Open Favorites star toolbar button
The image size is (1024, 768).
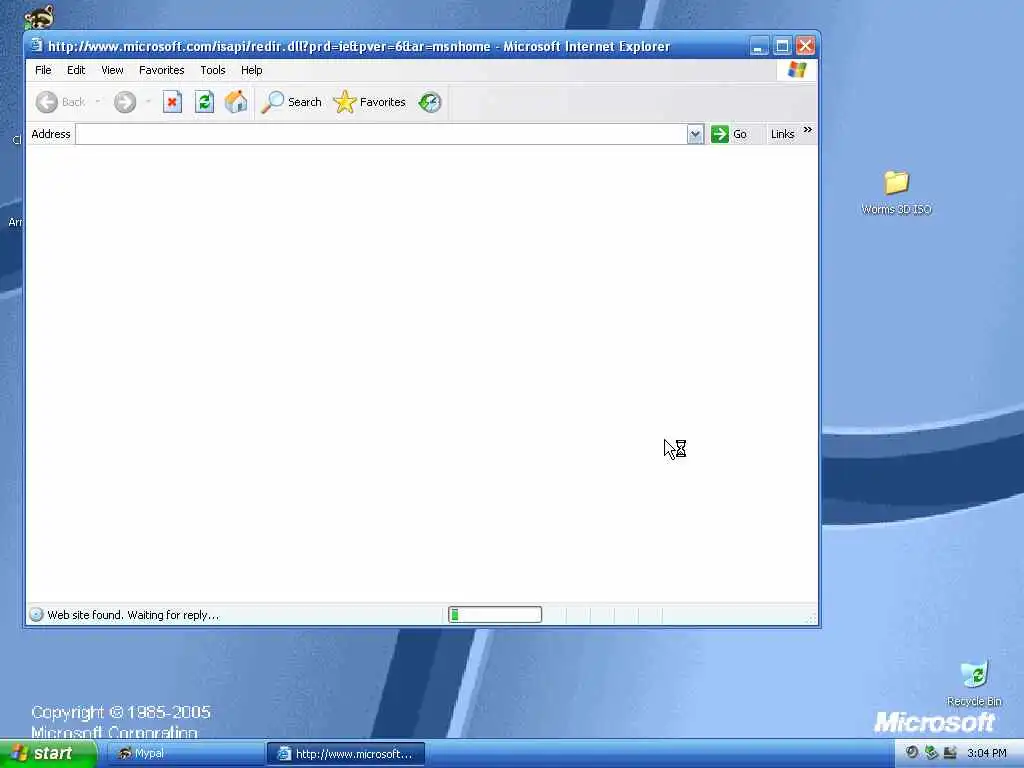(370, 102)
